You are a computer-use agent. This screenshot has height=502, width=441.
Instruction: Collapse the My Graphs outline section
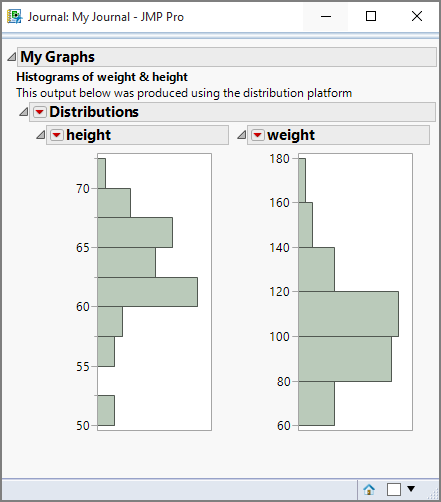point(11,57)
